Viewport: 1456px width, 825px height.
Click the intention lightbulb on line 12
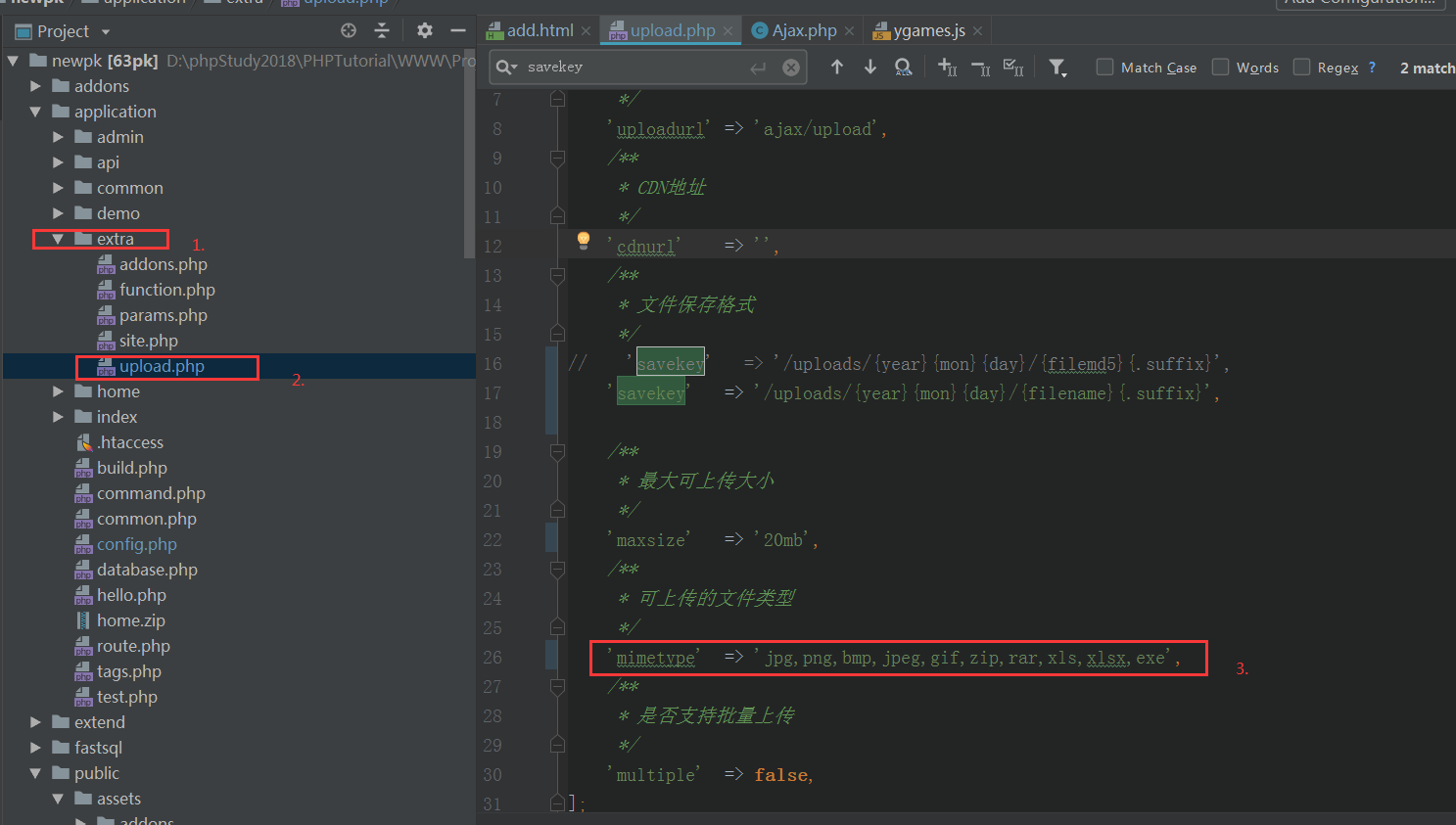(x=583, y=239)
